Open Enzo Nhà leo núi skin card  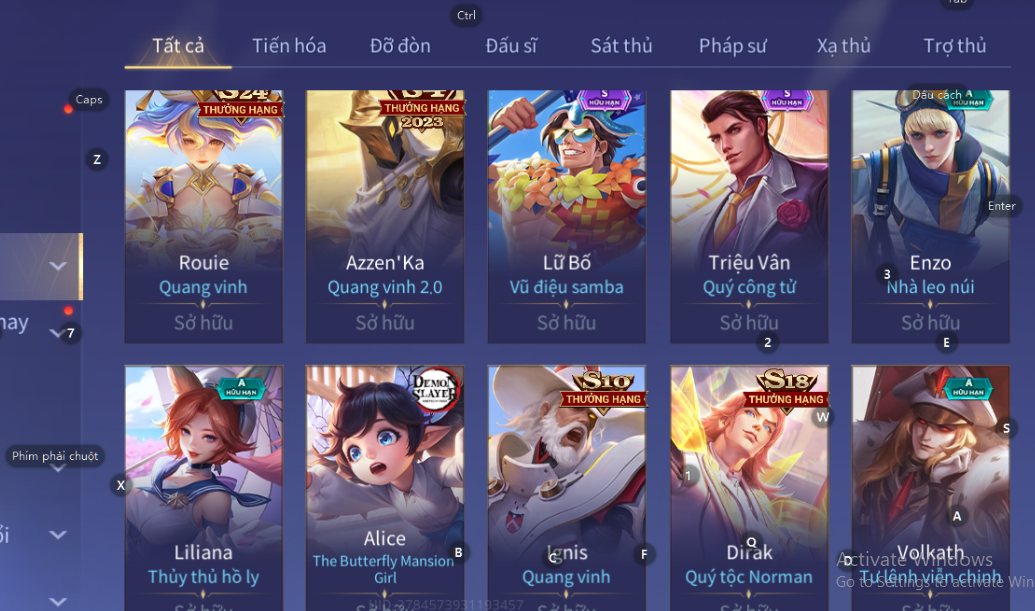point(930,216)
